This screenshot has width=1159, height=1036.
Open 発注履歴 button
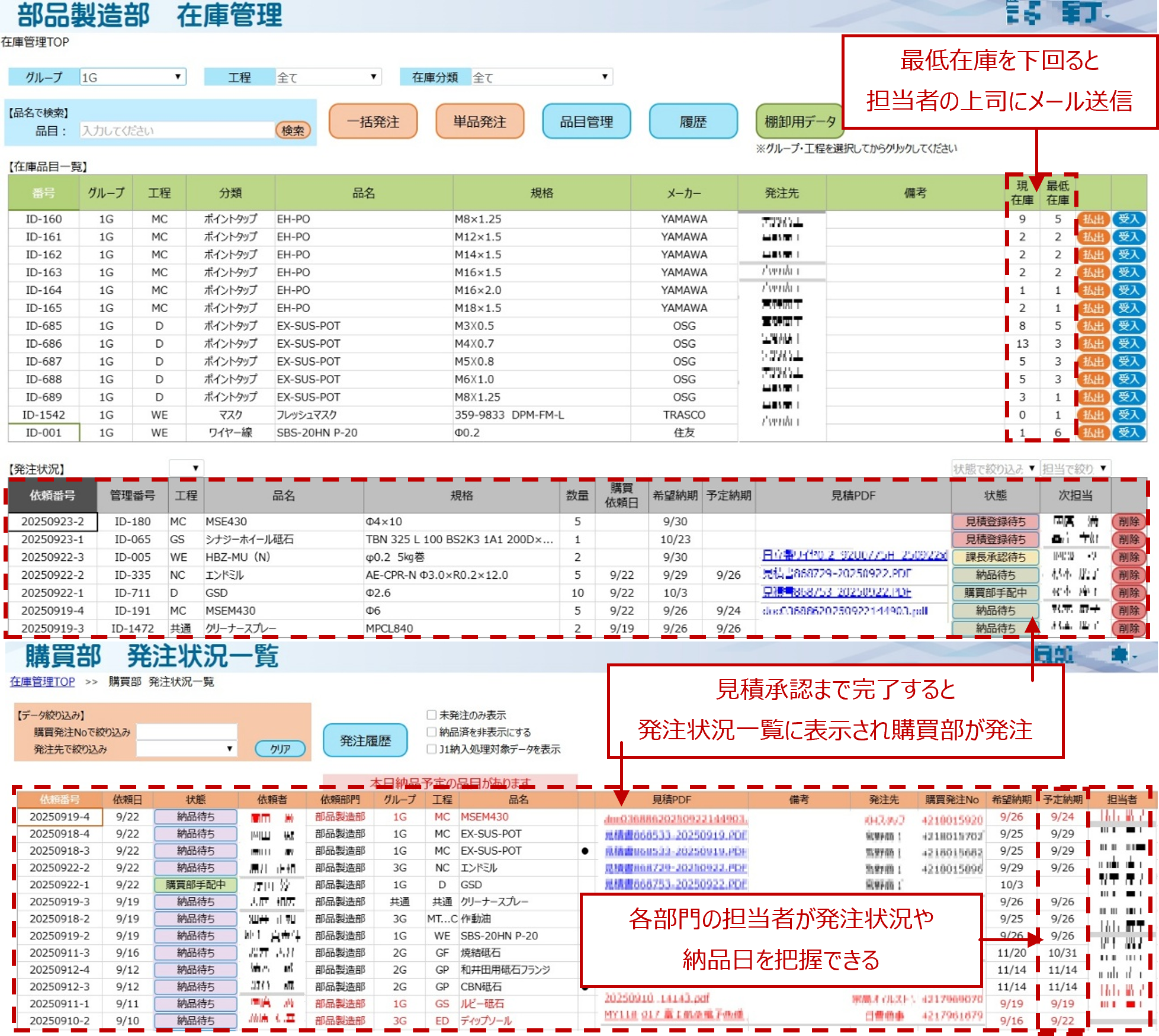pyautogui.click(x=365, y=740)
